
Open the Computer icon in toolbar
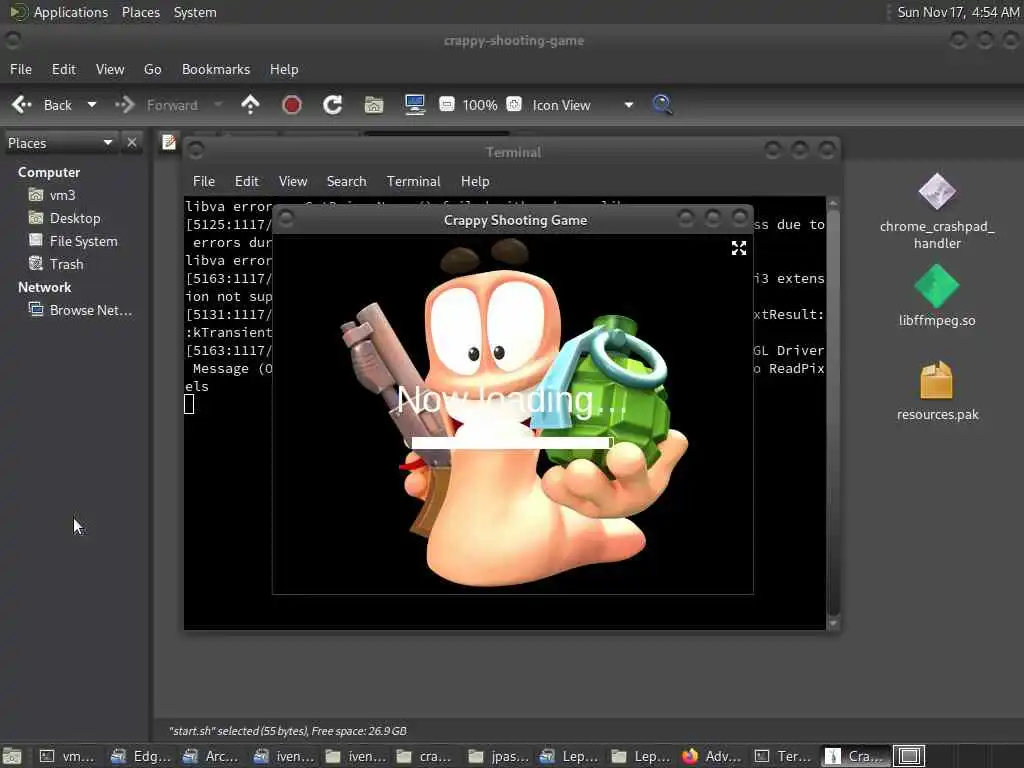(x=415, y=104)
